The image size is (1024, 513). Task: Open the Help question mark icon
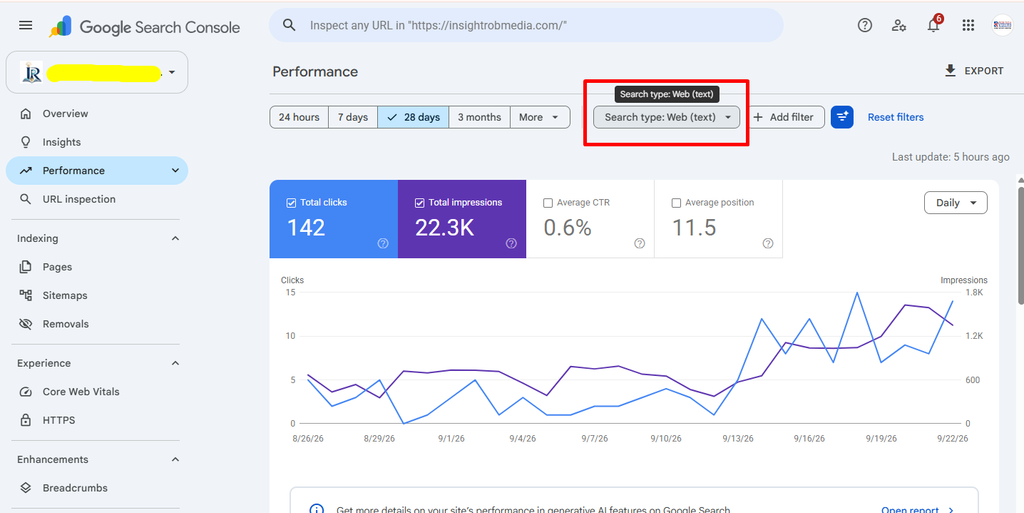(x=865, y=25)
